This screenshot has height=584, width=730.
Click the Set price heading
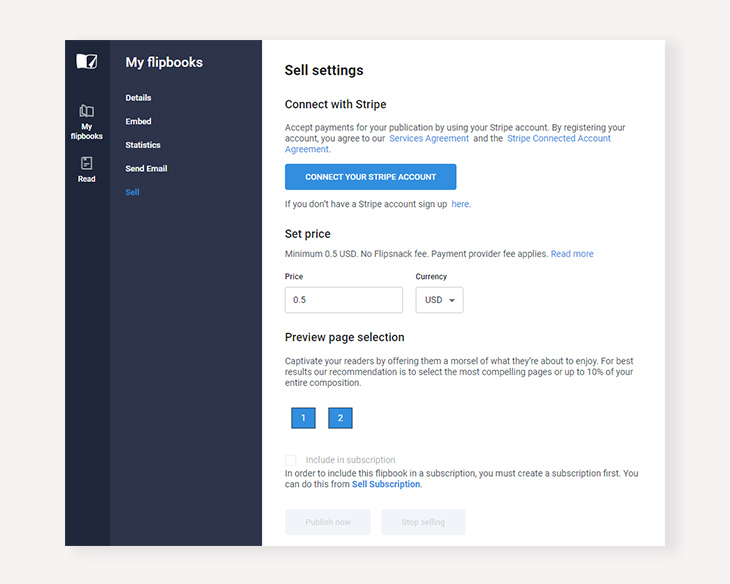[308, 234]
